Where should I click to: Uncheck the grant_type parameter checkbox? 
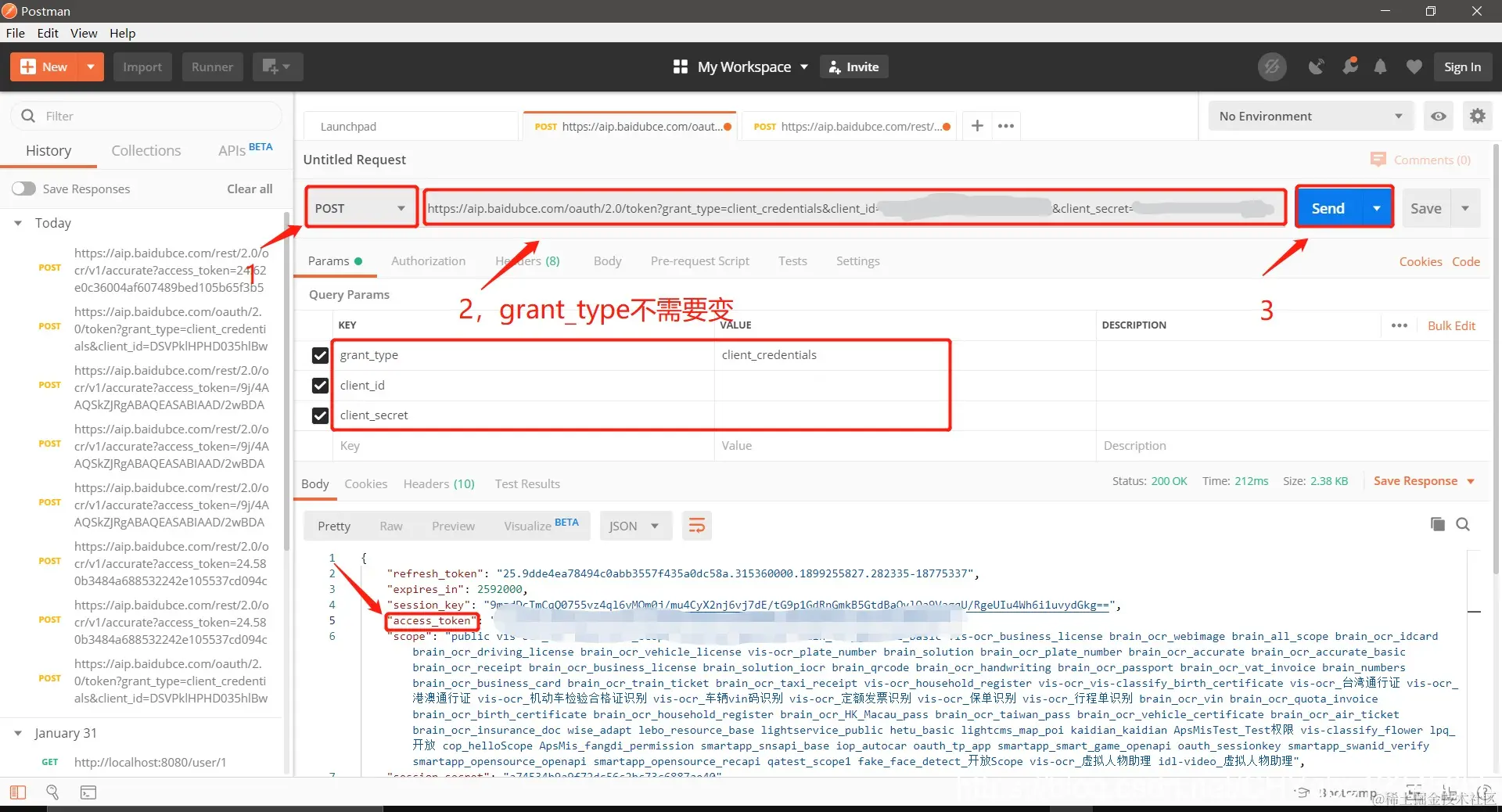320,355
